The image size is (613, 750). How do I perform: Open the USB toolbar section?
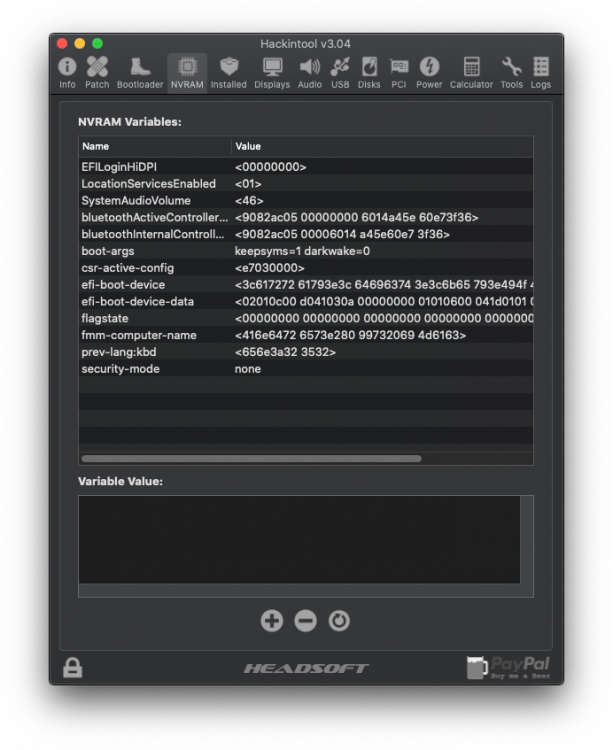pos(340,73)
